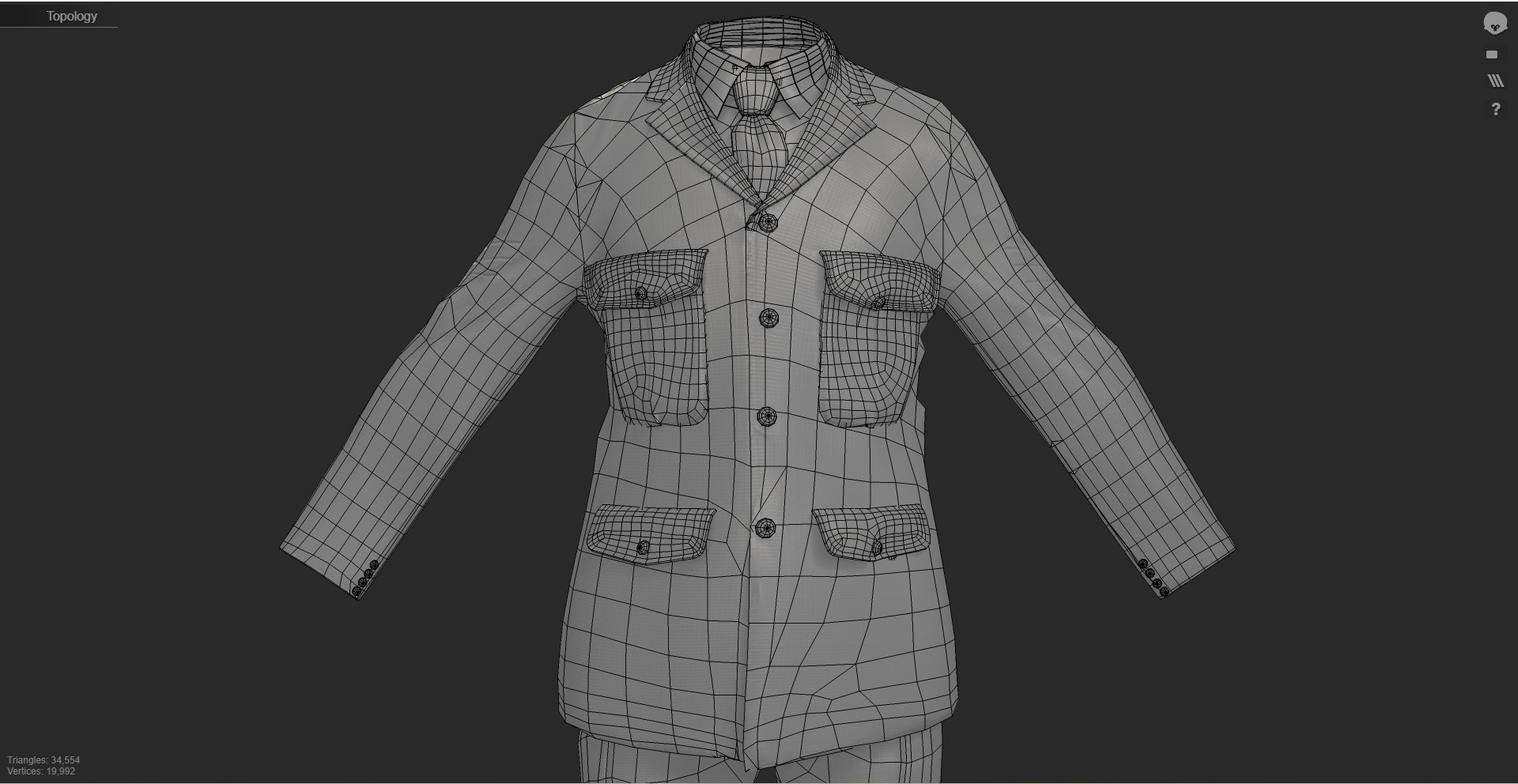Screen dimensions: 1518x784
Task: Click the Vertices: 19,992 count
Action: click(x=41, y=771)
